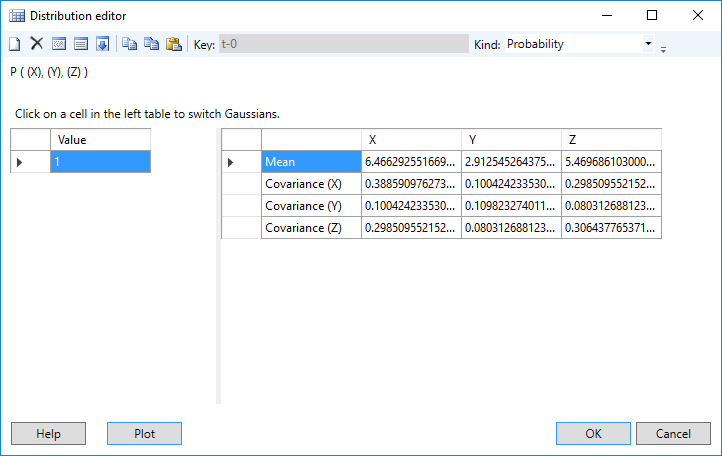
Task: Select the Covariance (Y) row label
Action: [311, 206]
